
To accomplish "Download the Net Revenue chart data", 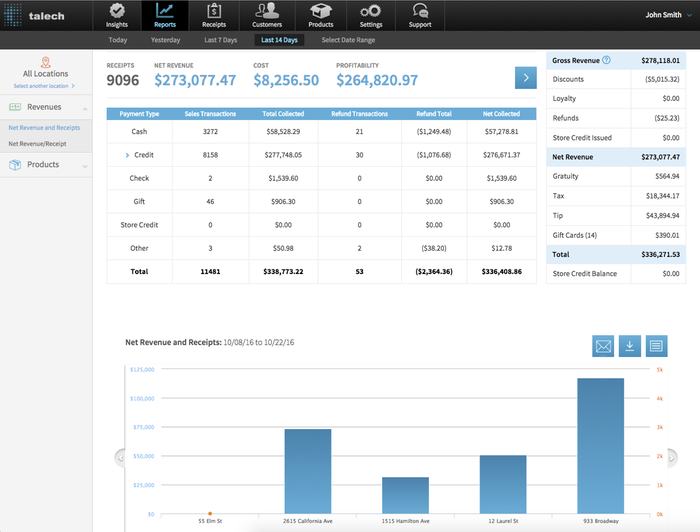I will pos(630,346).
